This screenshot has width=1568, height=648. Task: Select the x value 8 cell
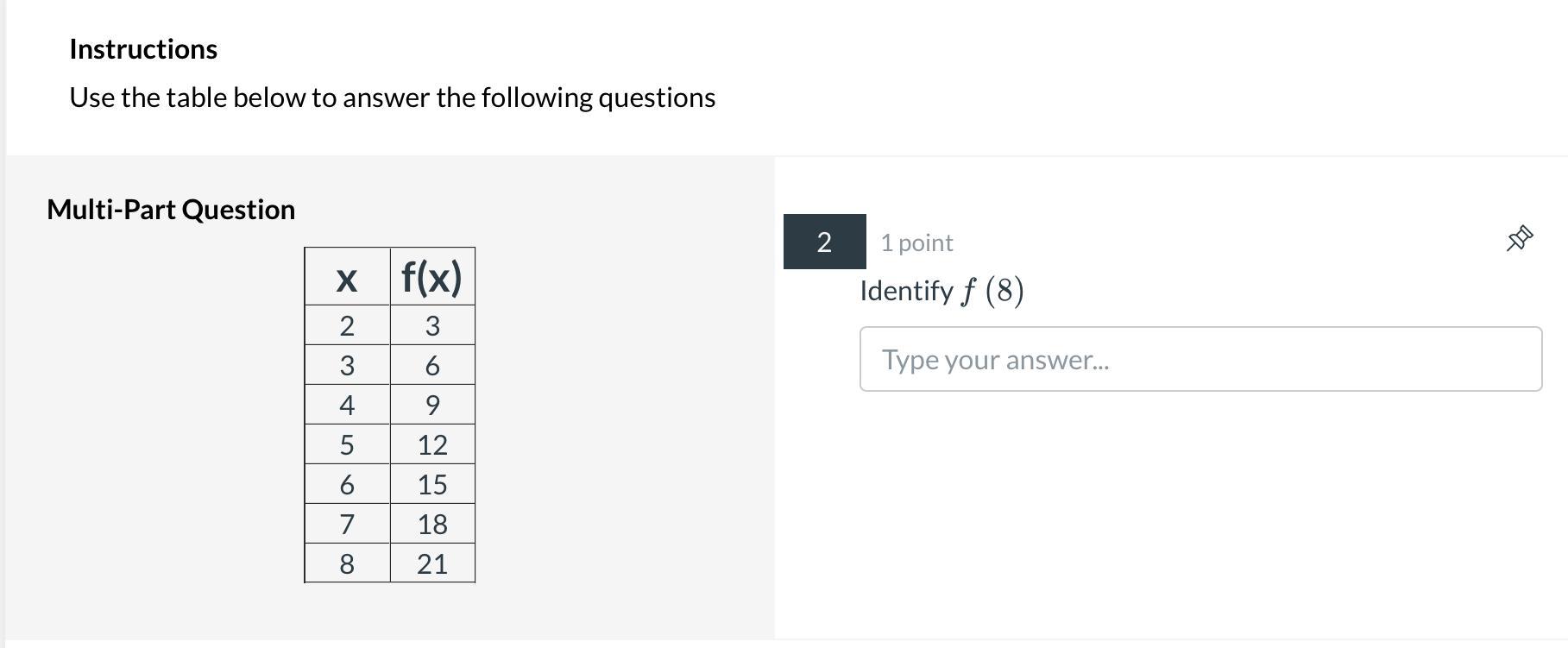tap(347, 563)
